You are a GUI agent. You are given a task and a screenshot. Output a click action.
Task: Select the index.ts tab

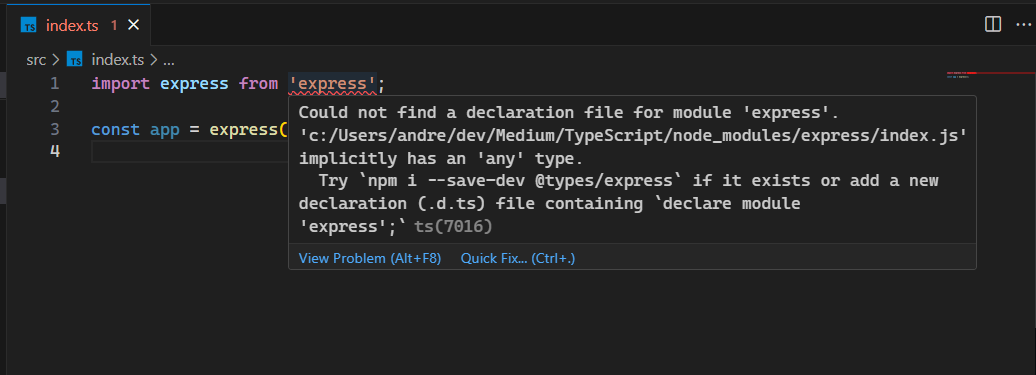pyautogui.click(x=78, y=24)
